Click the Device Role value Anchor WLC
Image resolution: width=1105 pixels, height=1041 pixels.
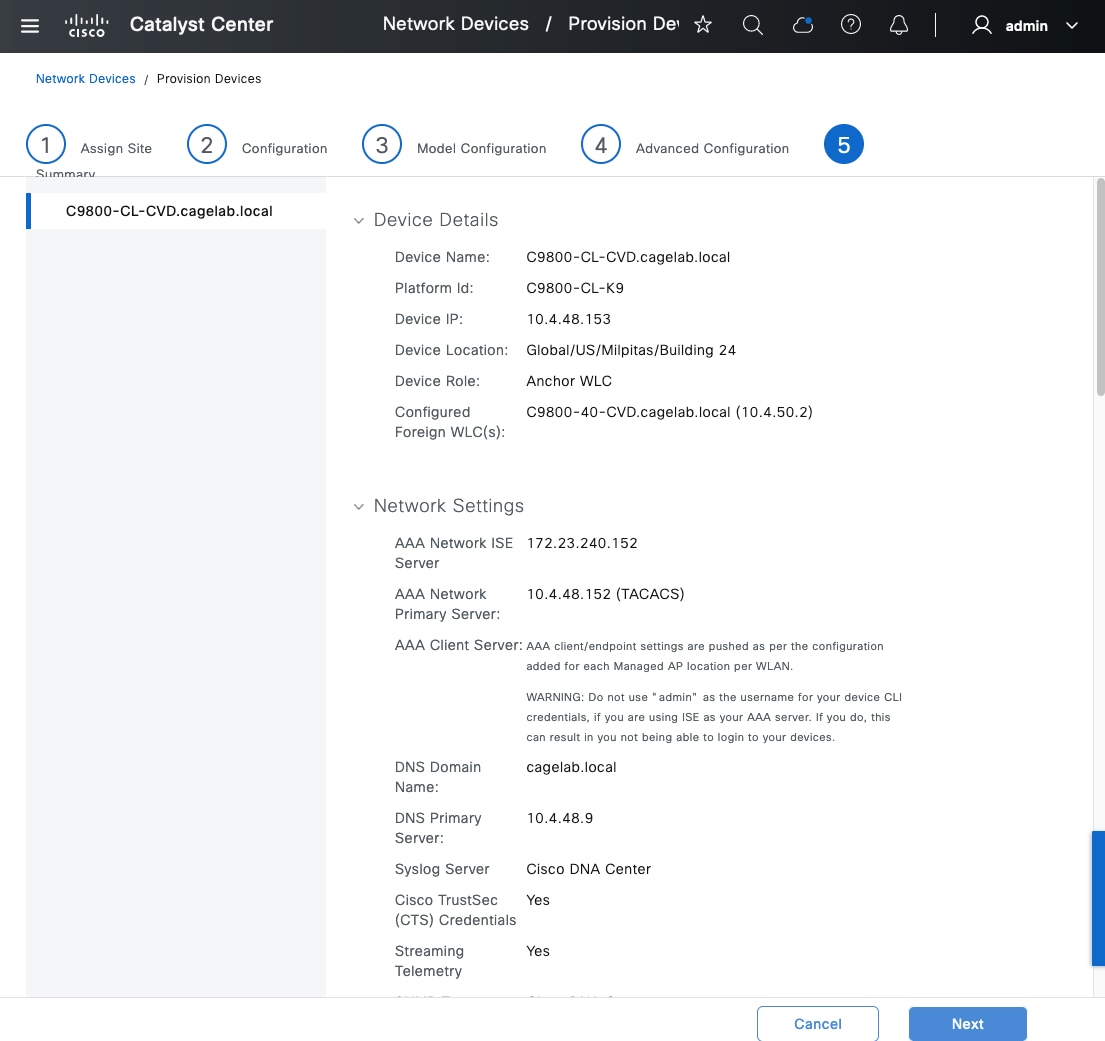pyautogui.click(x=569, y=381)
